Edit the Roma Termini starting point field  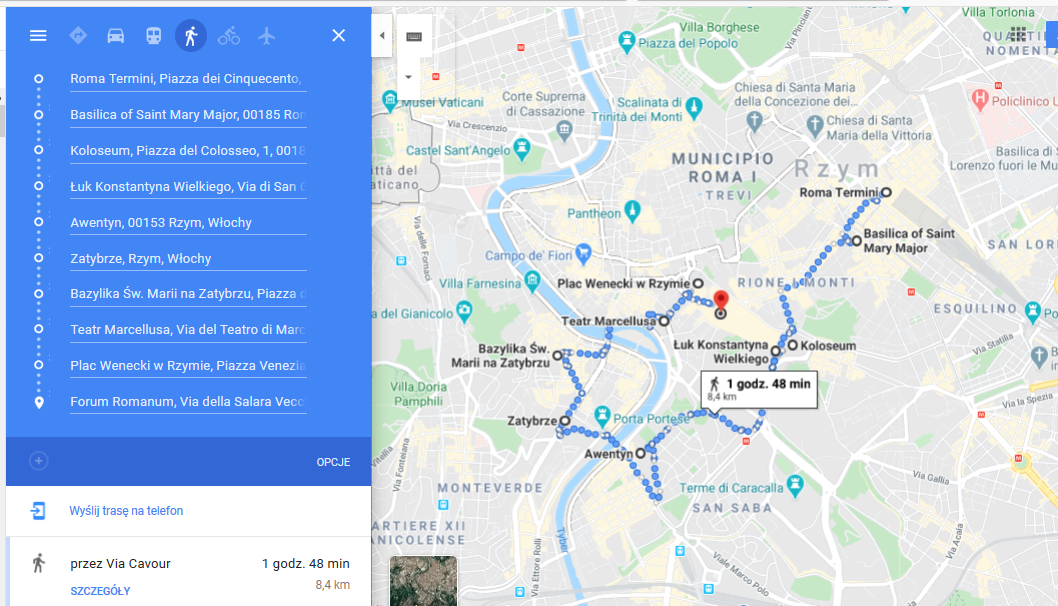click(188, 79)
